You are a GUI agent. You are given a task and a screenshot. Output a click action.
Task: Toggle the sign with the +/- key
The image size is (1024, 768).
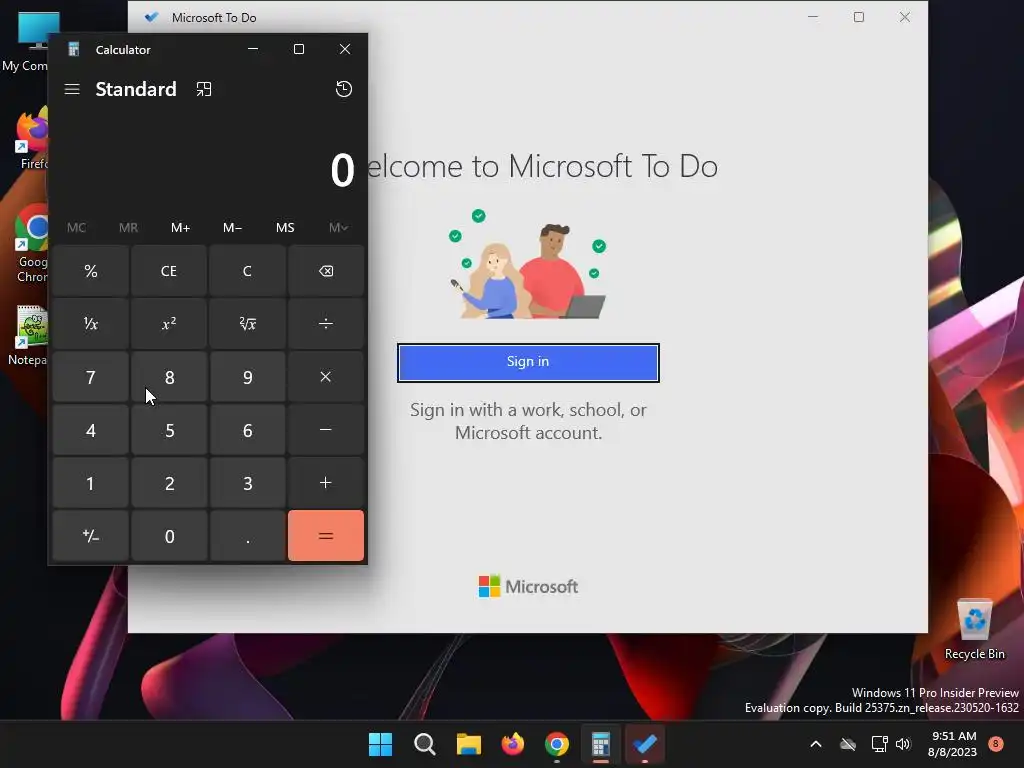point(91,536)
